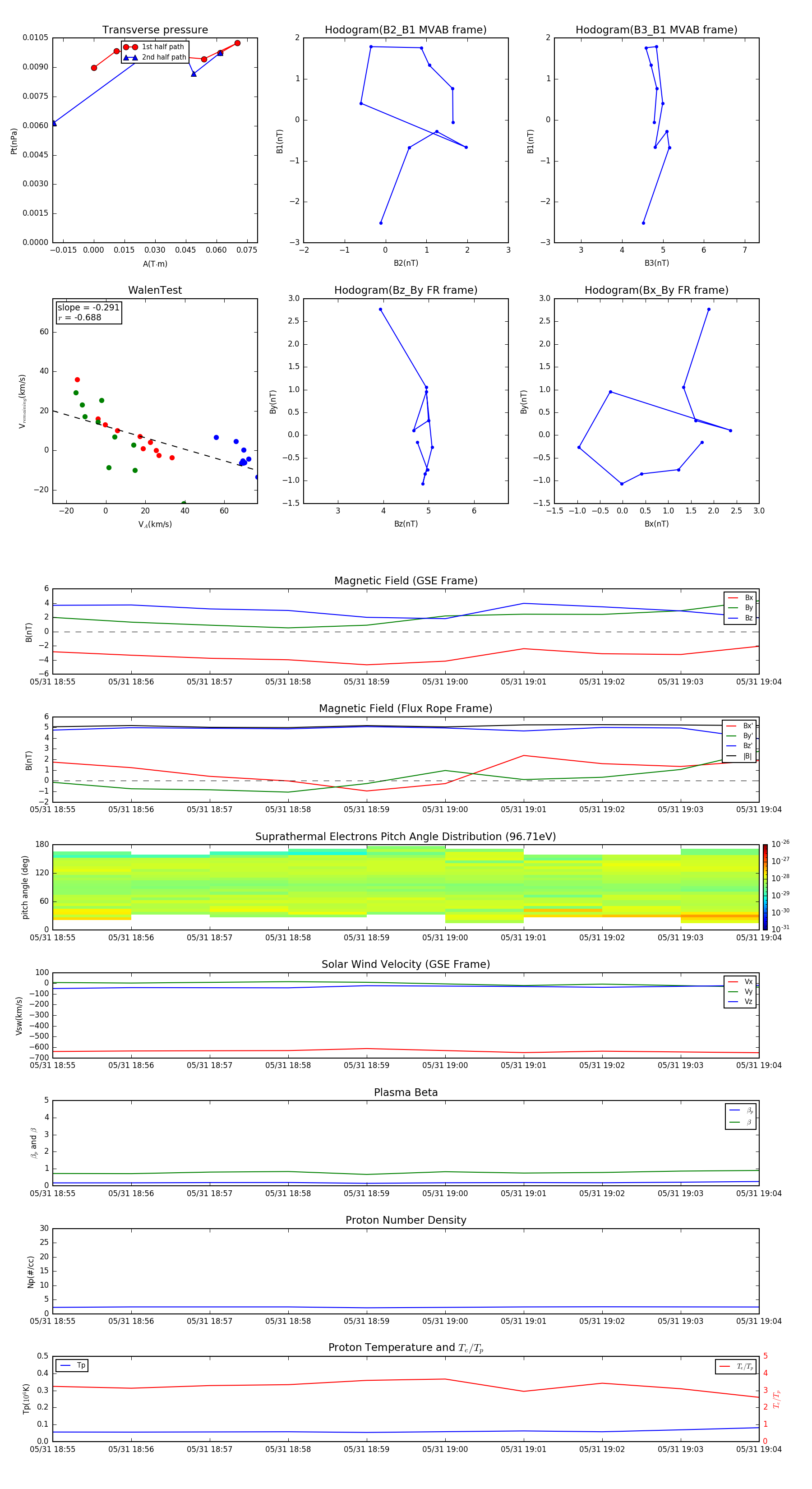
Task: Click the 'Vsw(km/s)' y-axis label
Action: coord(19,1016)
